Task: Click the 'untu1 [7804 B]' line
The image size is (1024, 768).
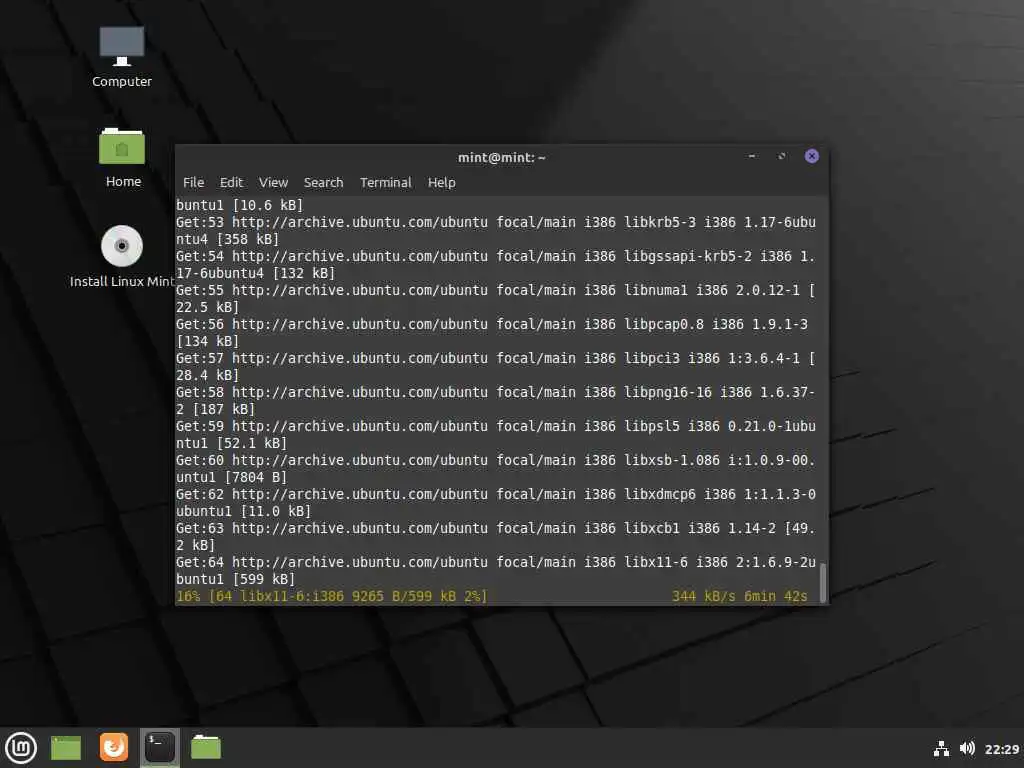Action: [231, 477]
